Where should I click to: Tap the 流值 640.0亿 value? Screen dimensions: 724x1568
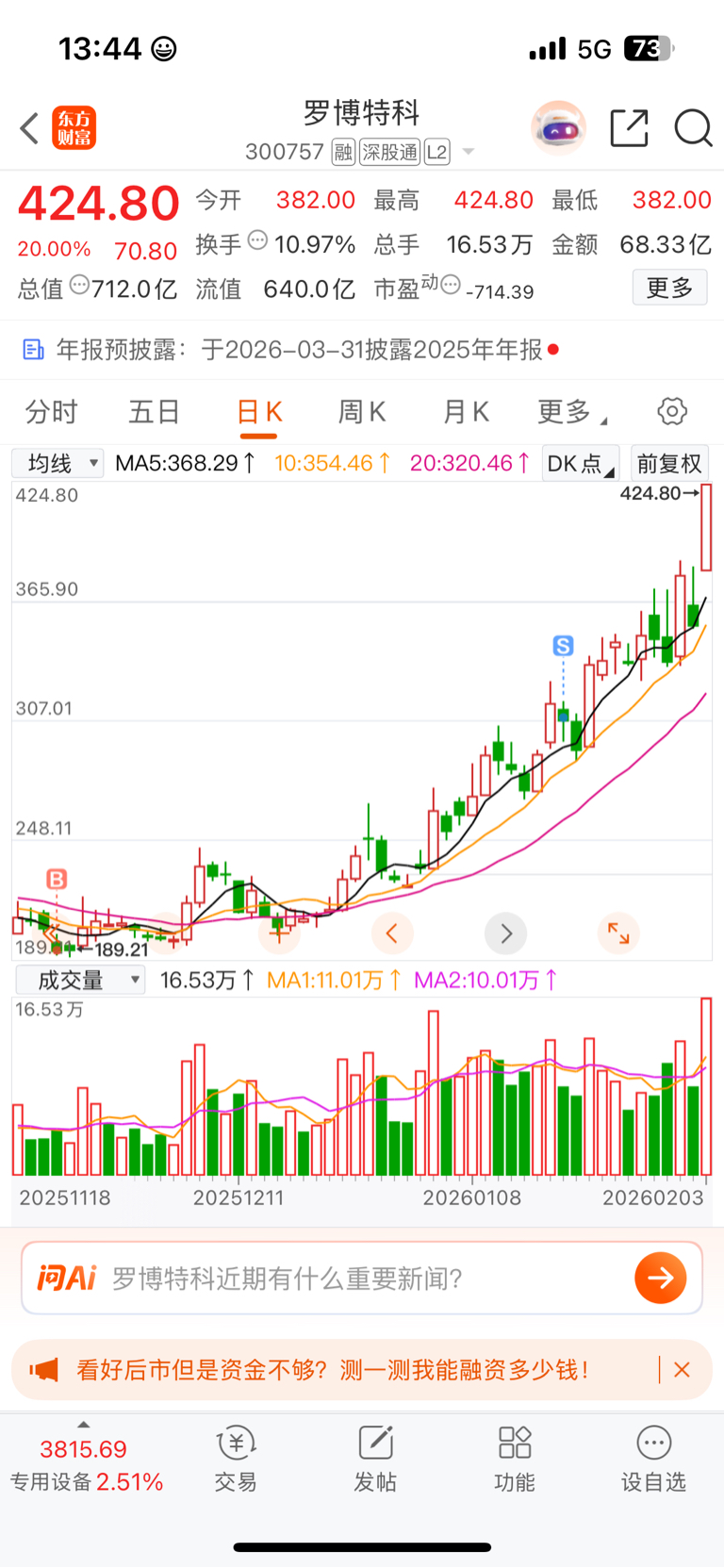click(309, 289)
